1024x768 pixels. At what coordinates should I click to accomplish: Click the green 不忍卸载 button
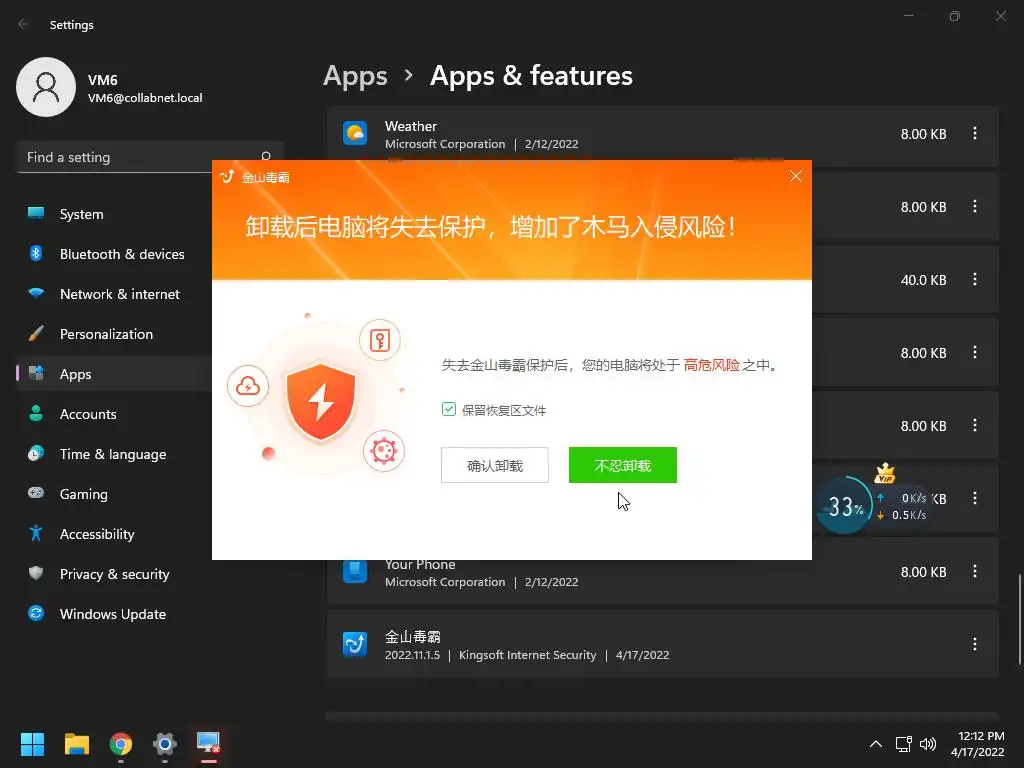click(622, 465)
